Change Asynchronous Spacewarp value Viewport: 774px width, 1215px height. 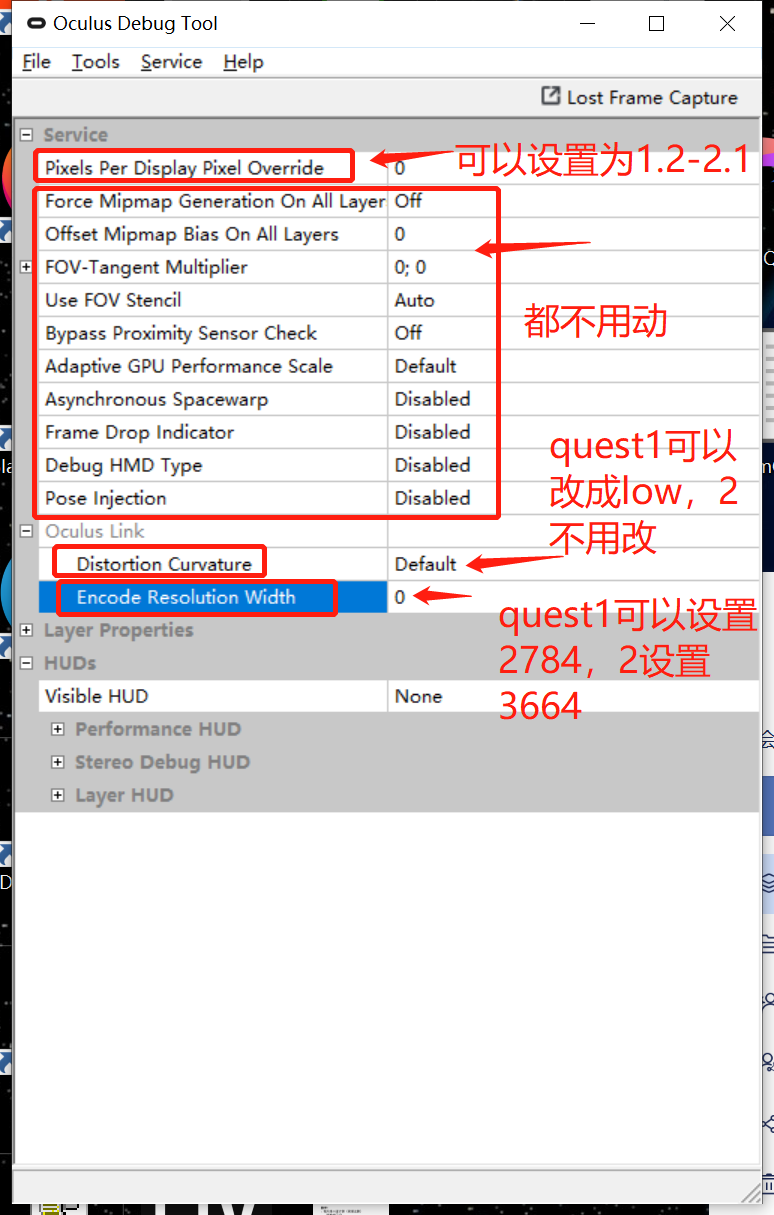pyautogui.click(x=572, y=399)
